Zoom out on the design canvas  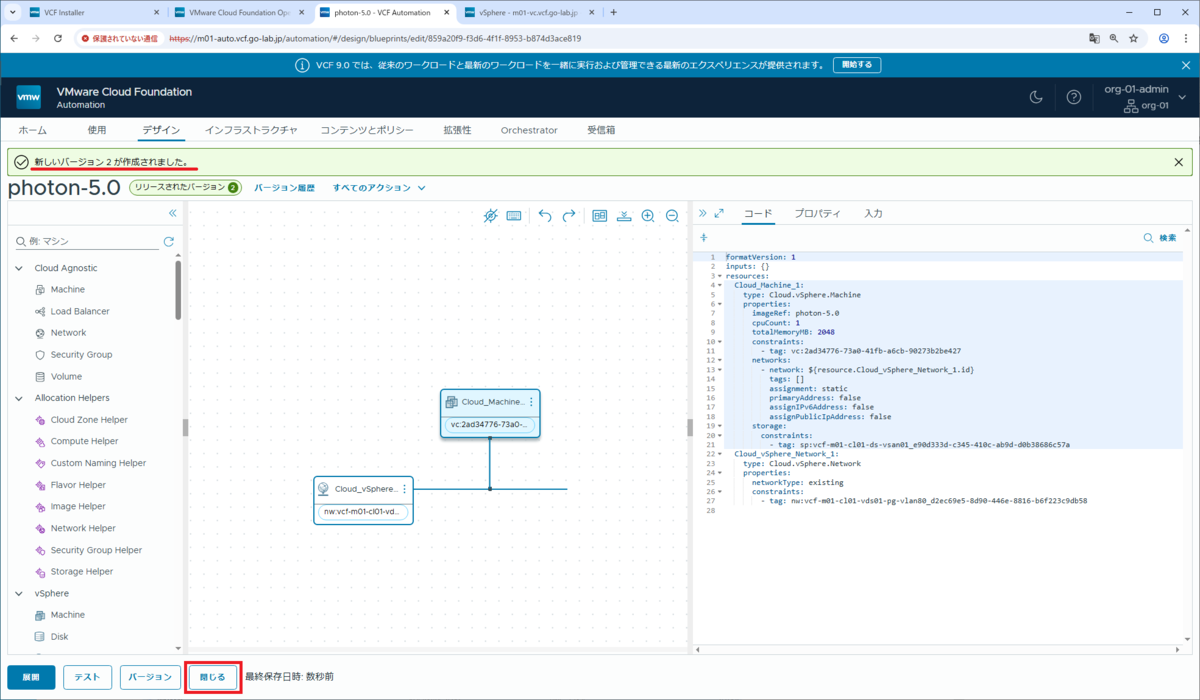[672, 215]
